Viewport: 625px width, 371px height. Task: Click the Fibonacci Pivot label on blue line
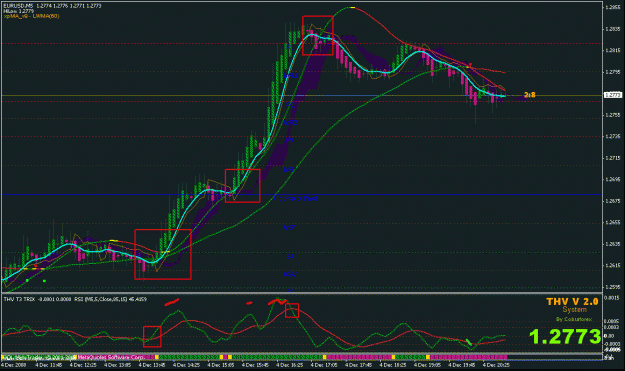(x=296, y=198)
